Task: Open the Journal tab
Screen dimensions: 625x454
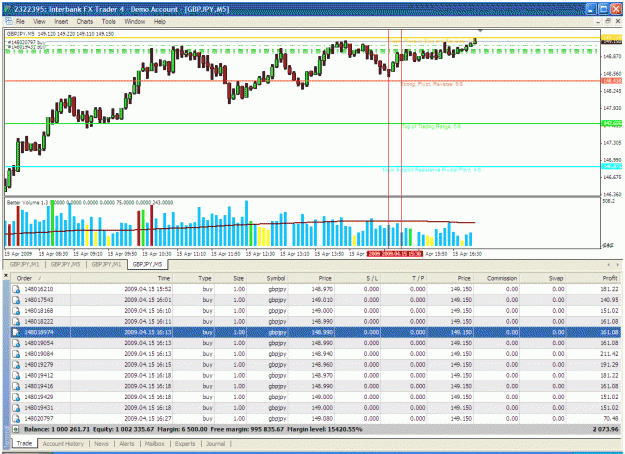Action: click(x=216, y=444)
